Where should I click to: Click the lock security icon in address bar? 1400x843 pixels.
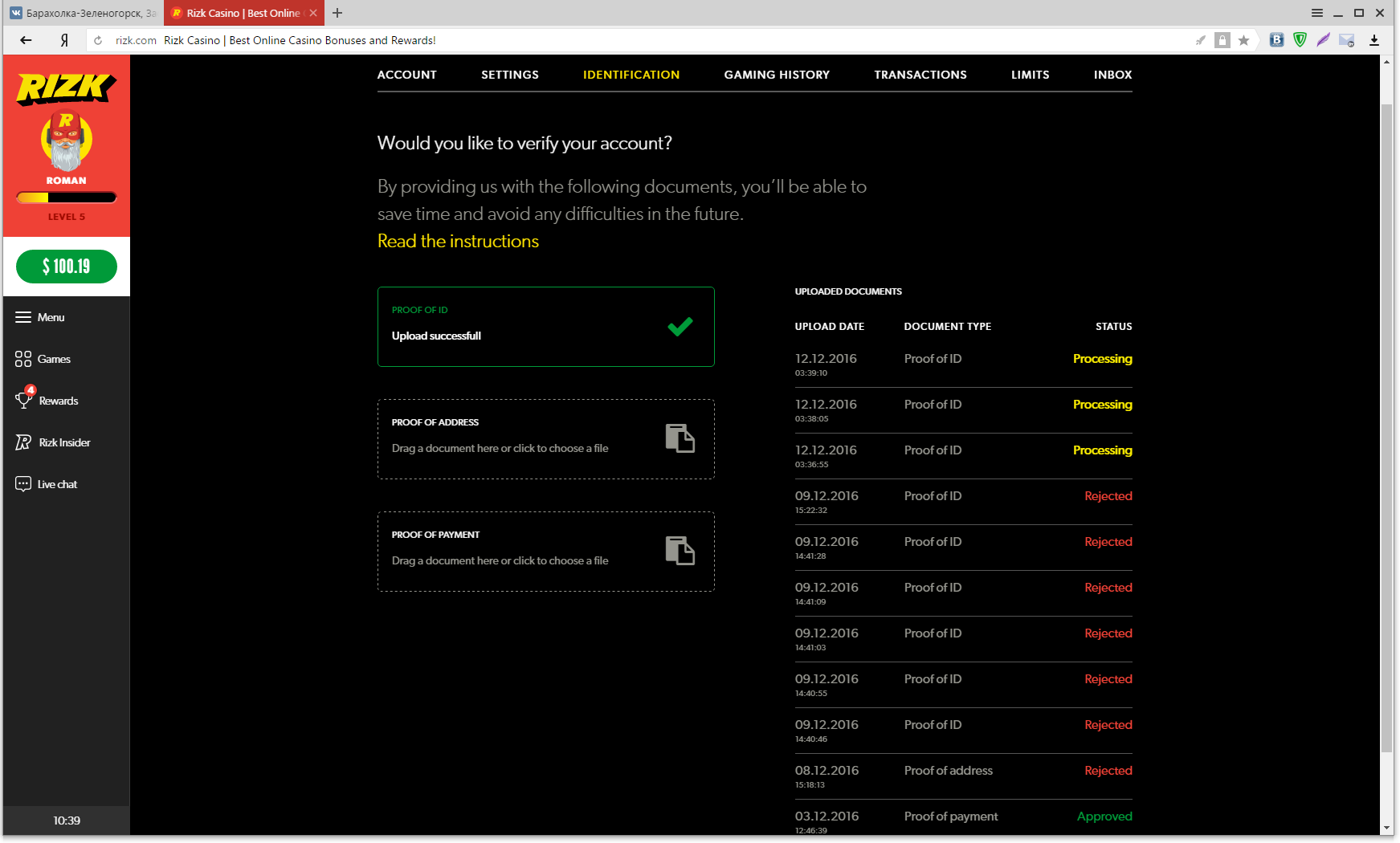coord(1222,40)
